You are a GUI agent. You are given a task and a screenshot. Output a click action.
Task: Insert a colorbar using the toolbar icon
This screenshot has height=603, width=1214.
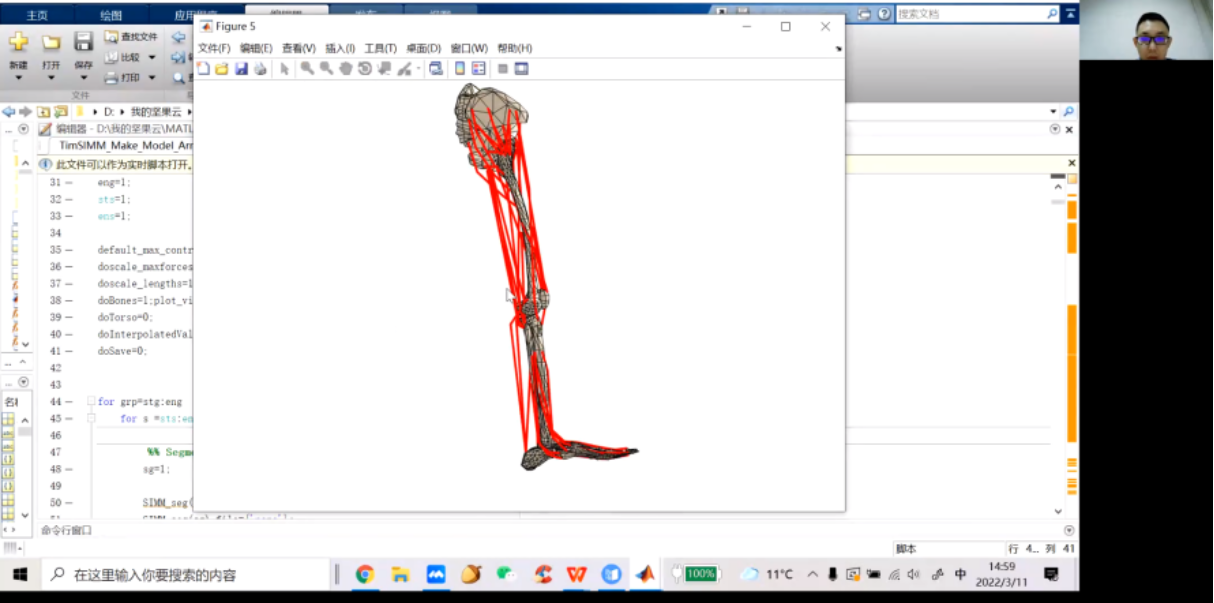[x=460, y=69]
